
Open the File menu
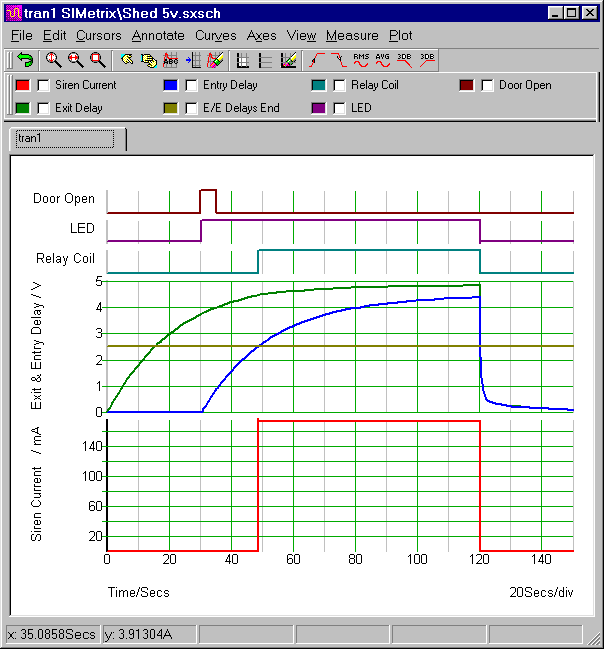point(22,36)
